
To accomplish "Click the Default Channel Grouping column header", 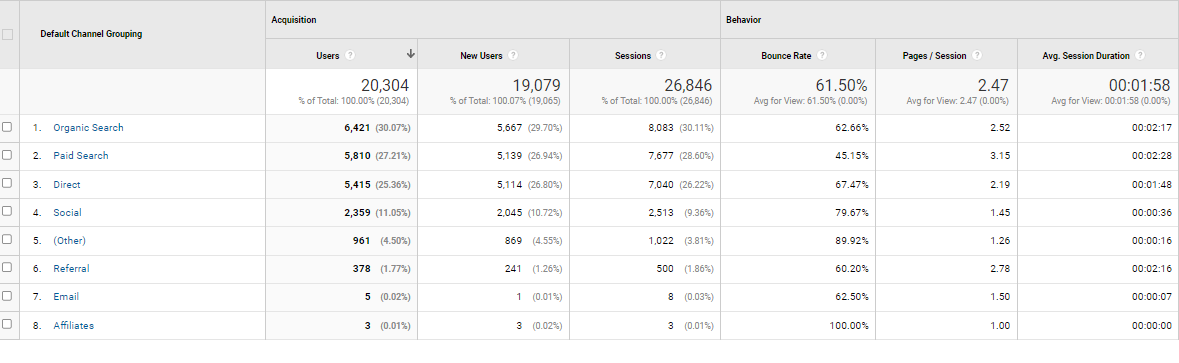I will 91,34.
